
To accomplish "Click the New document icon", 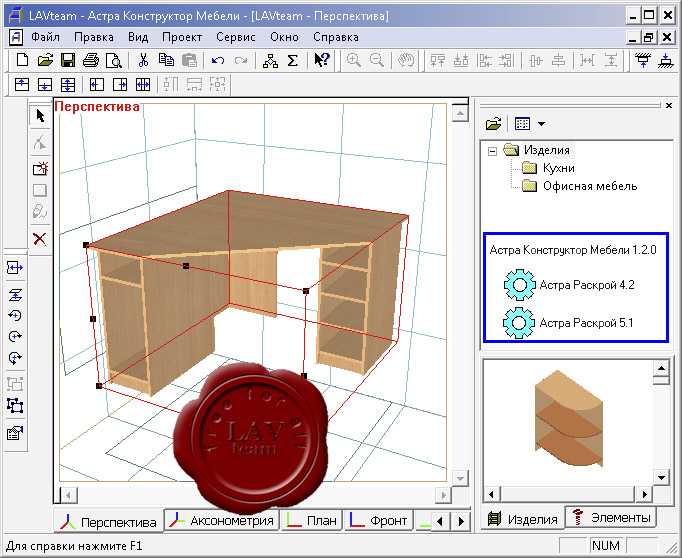I will coord(22,60).
